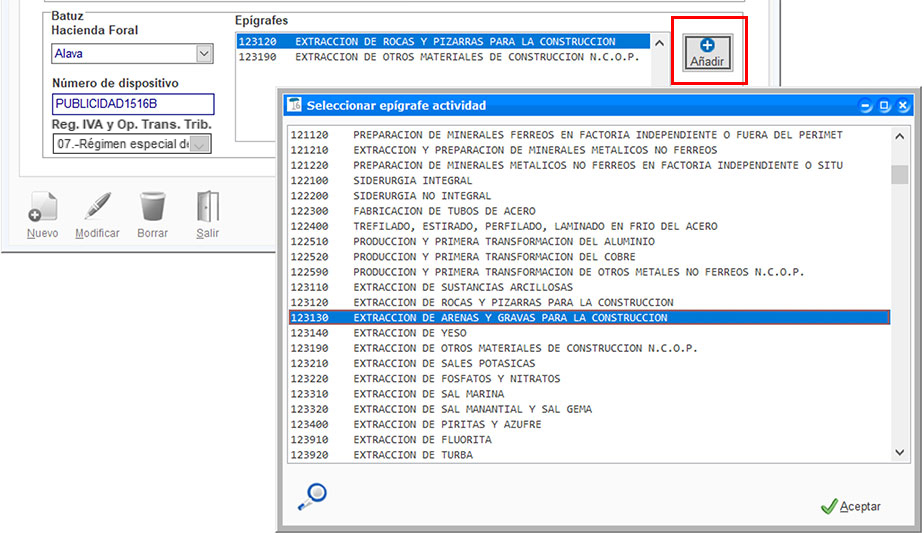Screen dimensions: 924x533
Task: Select highlighted row 123130 ARENAS Y GRAVAS
Action: click(589, 318)
